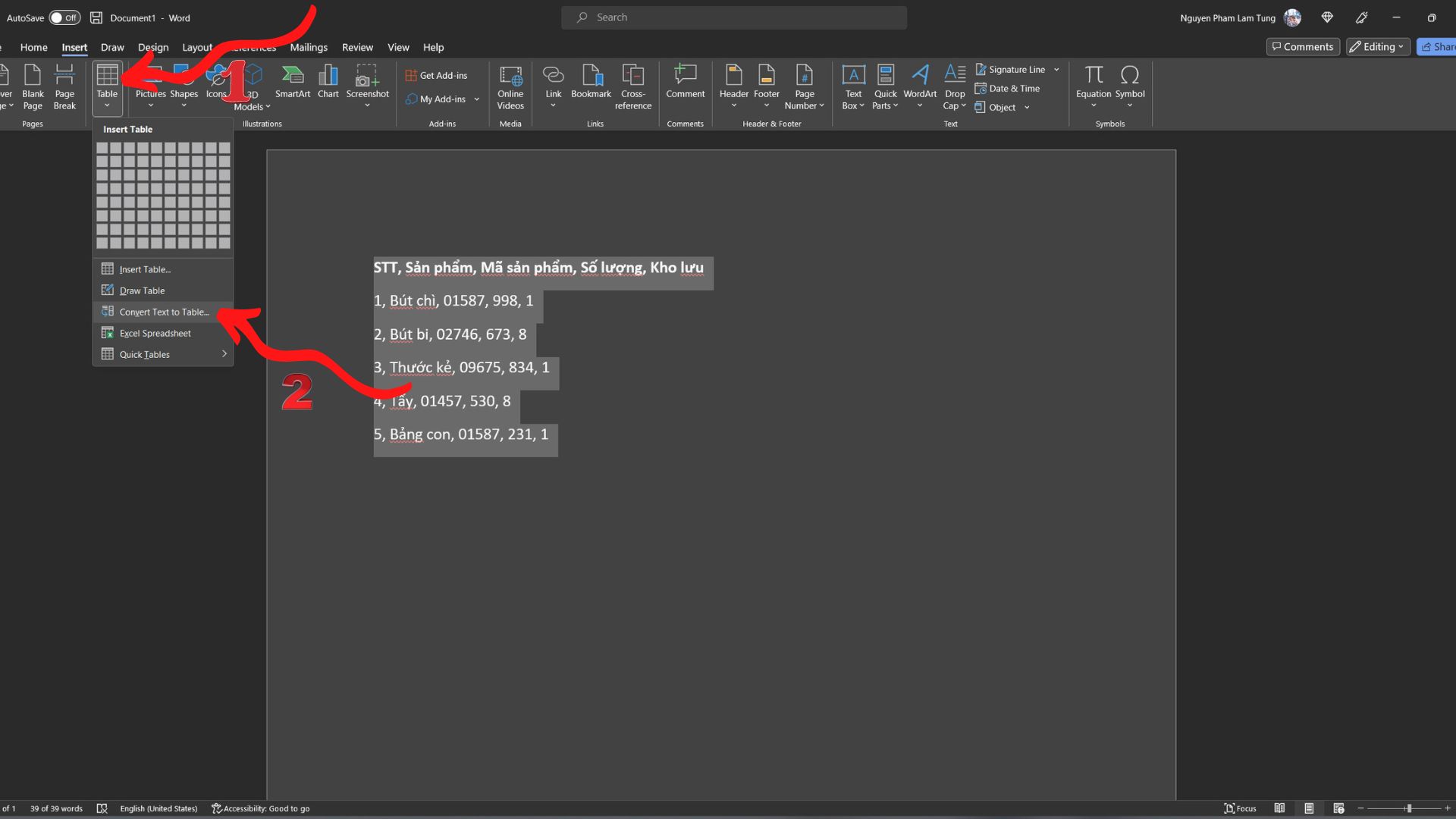Expand Signature Line dropdown arrow
Viewport: 1456px width, 819px height.
pyautogui.click(x=1056, y=70)
